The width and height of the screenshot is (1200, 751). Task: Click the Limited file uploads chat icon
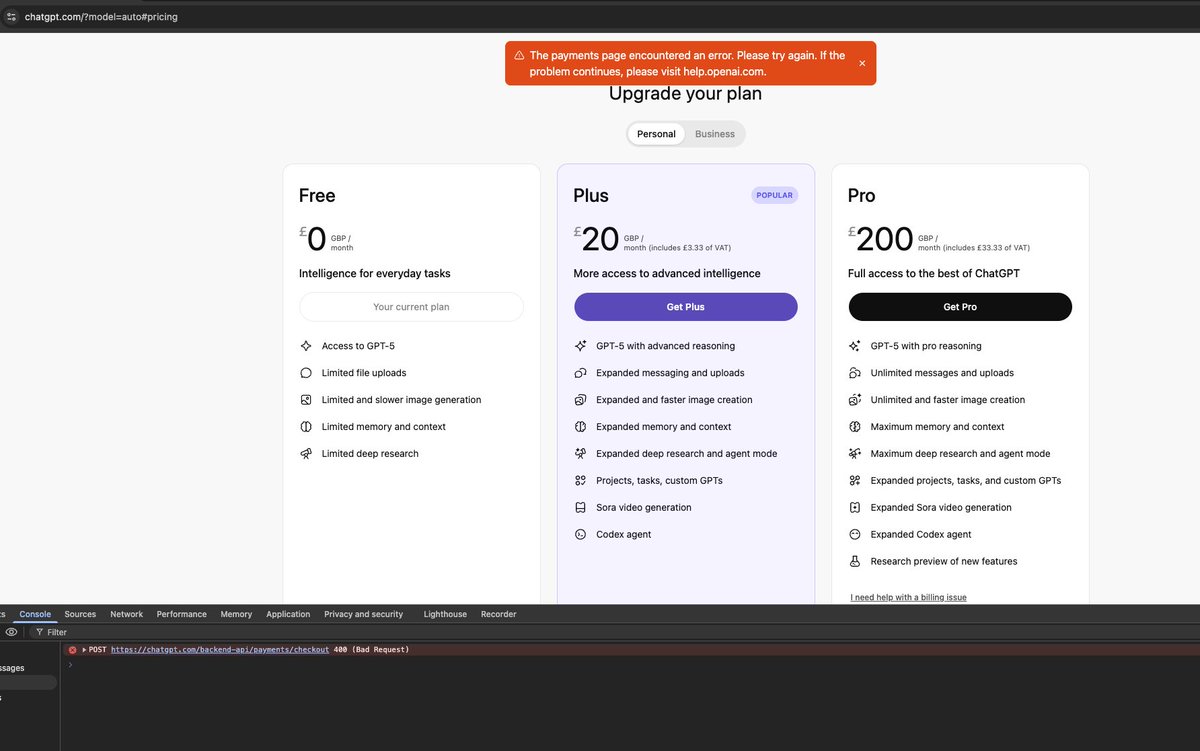[306, 373]
